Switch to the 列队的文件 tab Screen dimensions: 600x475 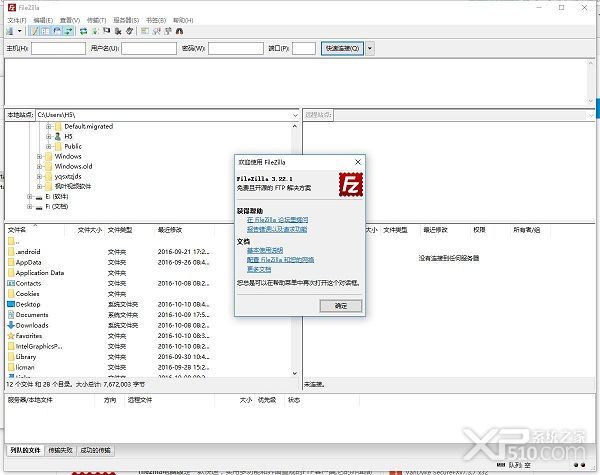point(25,450)
